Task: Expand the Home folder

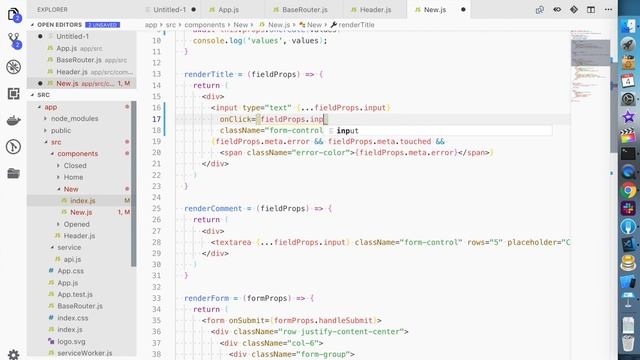Action: pyautogui.click(x=73, y=177)
